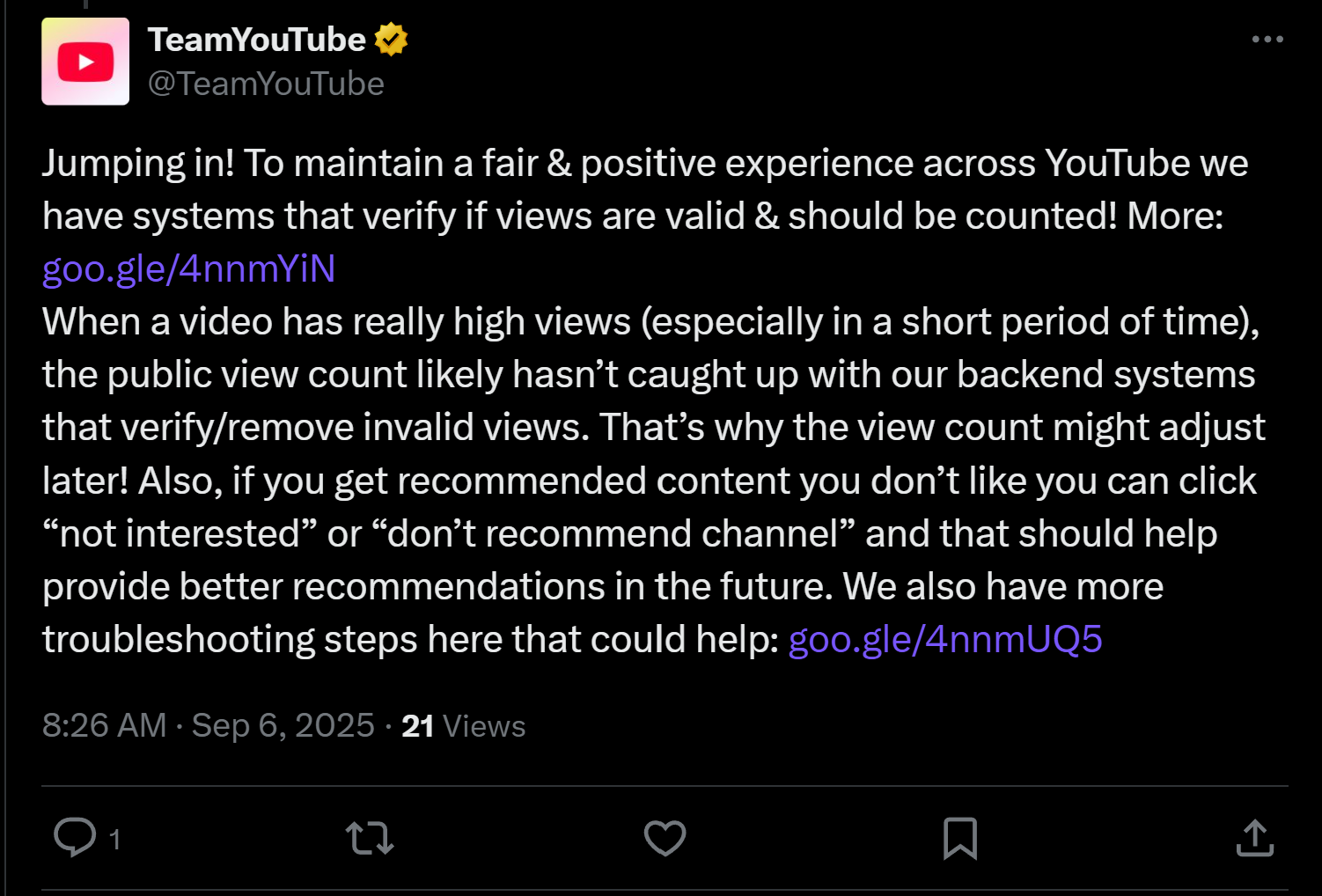The width and height of the screenshot is (1322, 896).
Task: Follow the goo.gle/4nnmUQ5 troubleshooting link
Action: pos(945,639)
